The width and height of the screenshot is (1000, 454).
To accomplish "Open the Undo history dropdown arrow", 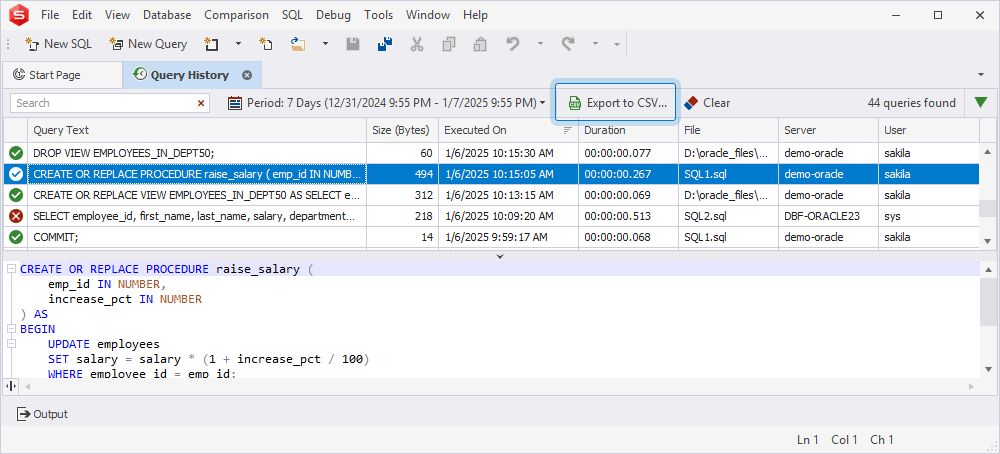I will click(x=540, y=44).
